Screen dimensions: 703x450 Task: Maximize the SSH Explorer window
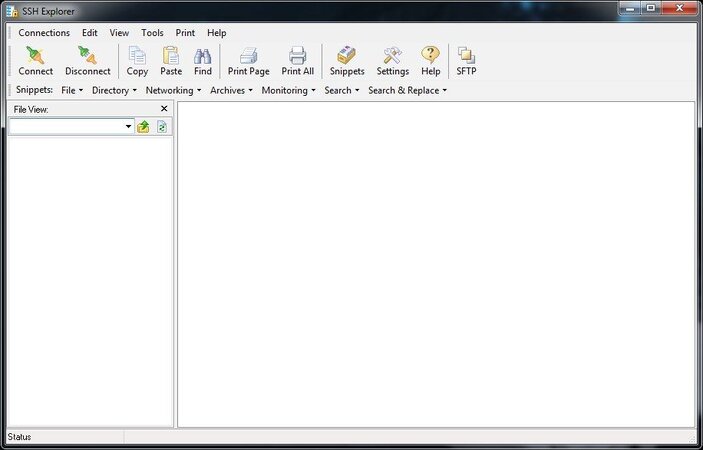651,8
